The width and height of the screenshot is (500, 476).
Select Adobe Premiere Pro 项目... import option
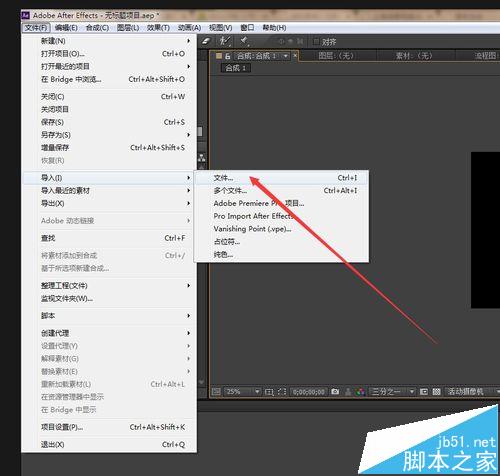click(281, 203)
